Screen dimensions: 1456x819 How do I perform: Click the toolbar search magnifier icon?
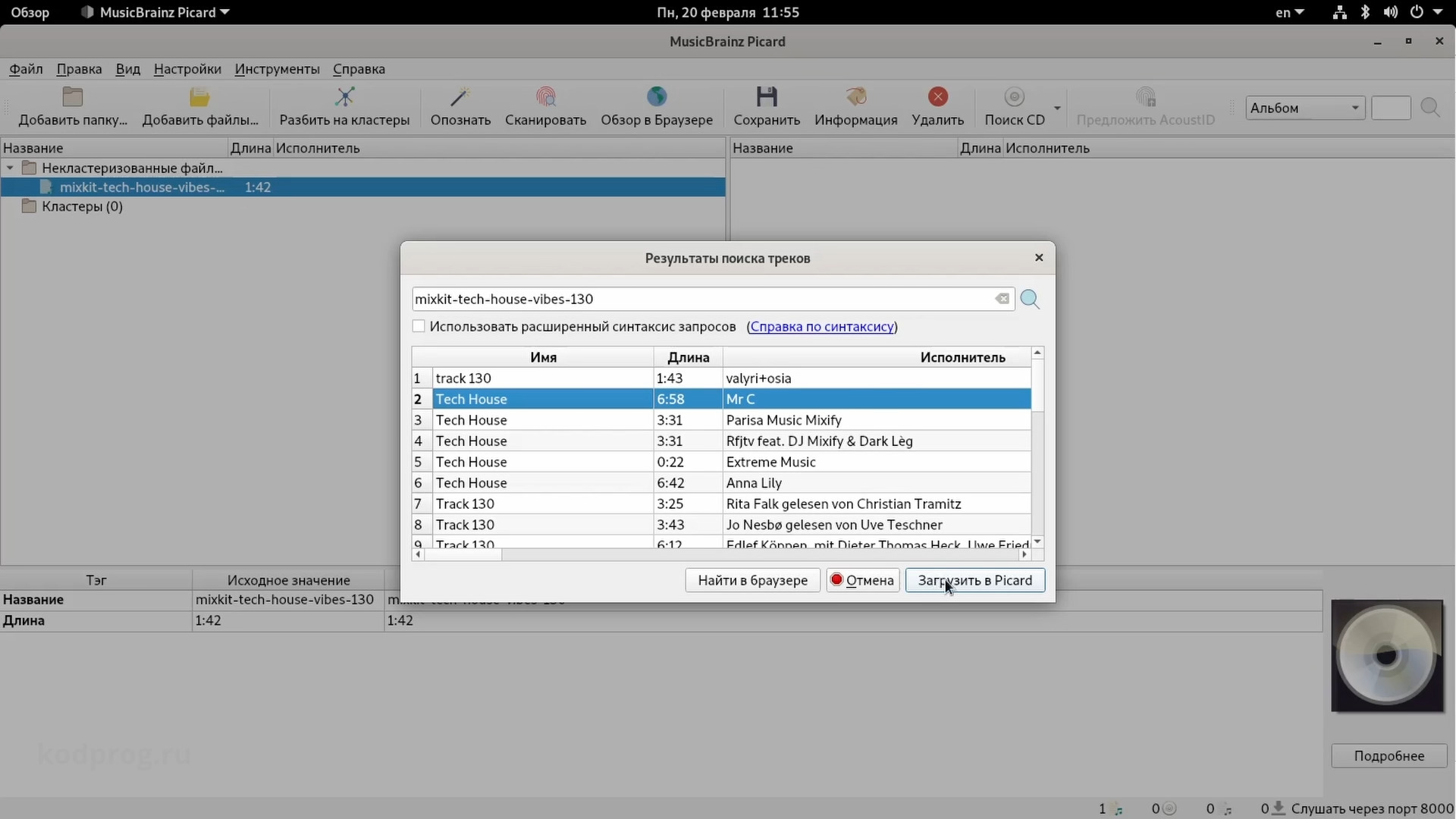1430,108
